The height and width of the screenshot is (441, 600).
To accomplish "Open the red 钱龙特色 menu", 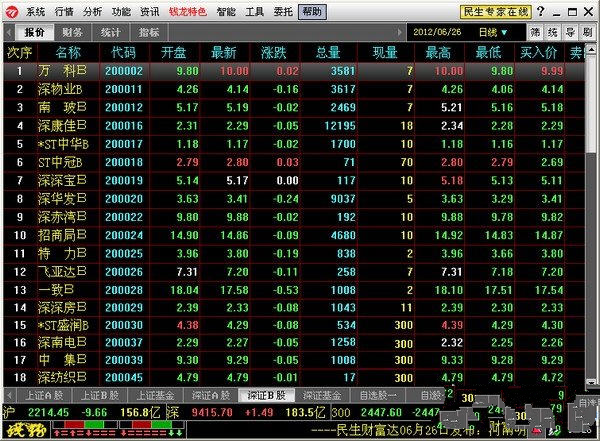I will [x=188, y=12].
